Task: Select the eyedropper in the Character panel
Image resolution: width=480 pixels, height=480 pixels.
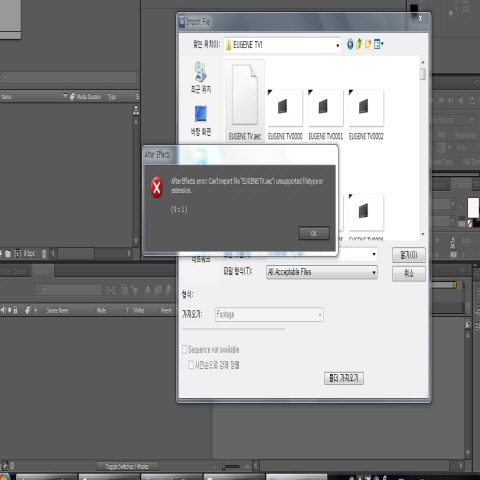Action: click(462, 204)
